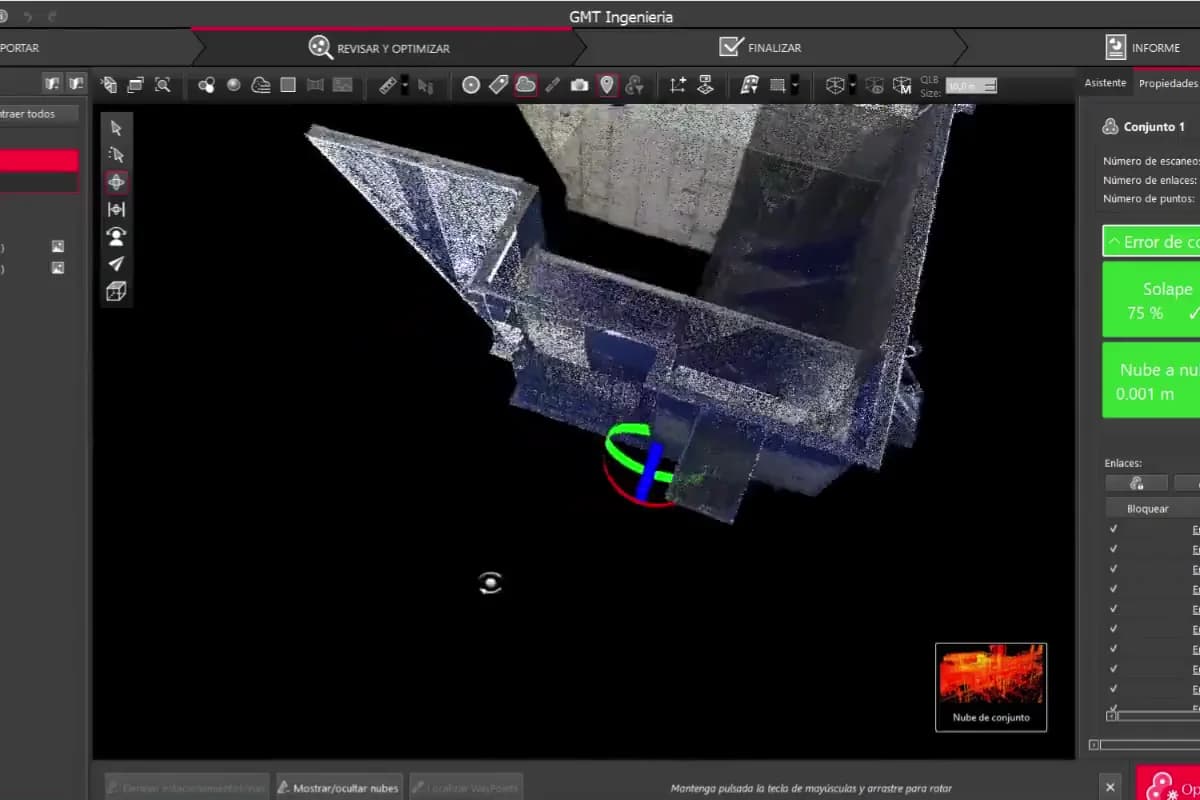Collapse the 'Error de co…' green section header
Viewport: 1200px width, 800px height.
1151,241
